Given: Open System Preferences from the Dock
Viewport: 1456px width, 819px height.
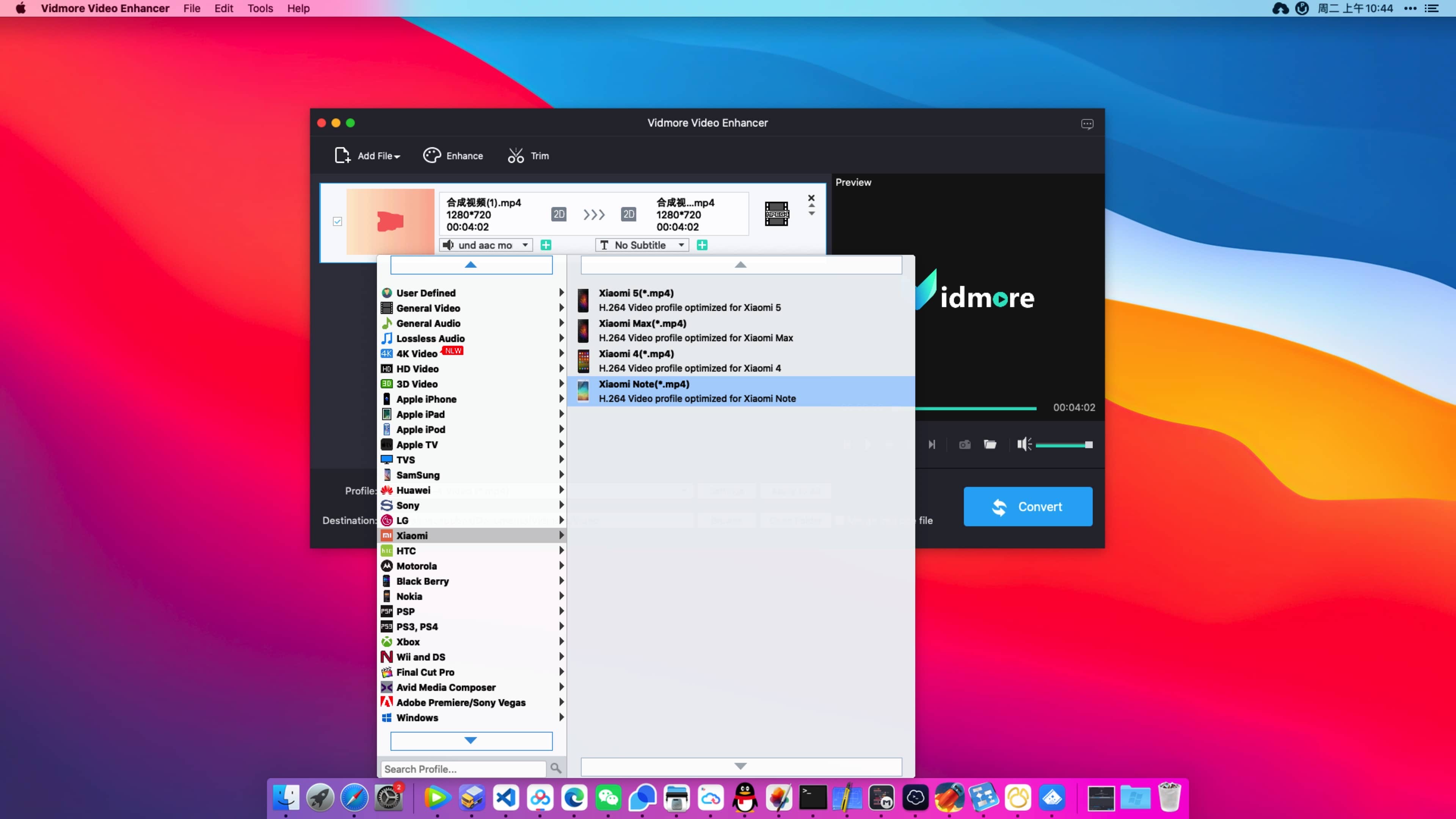Looking at the screenshot, I should click(389, 797).
